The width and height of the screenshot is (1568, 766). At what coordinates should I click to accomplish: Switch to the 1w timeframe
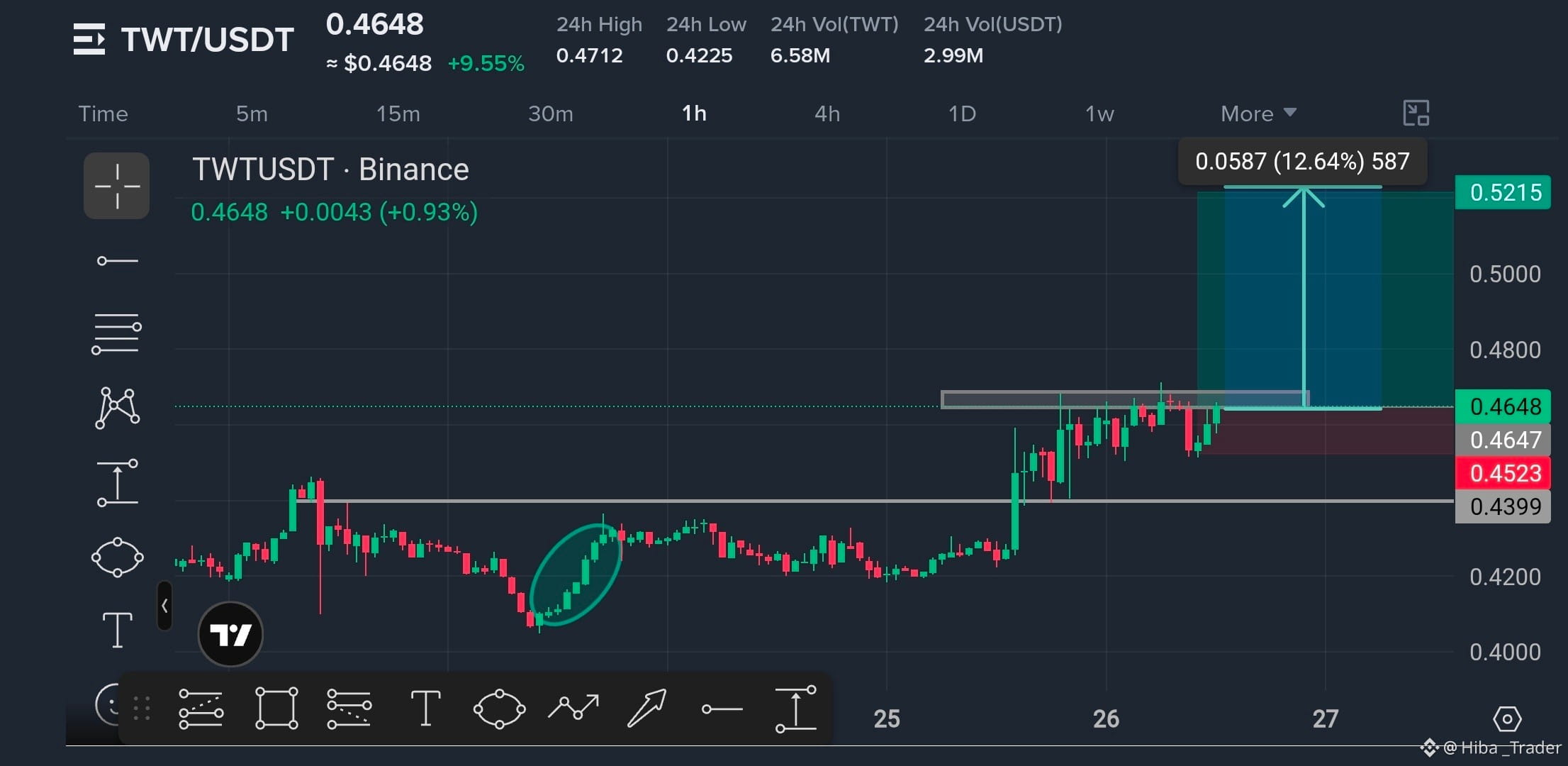tap(1099, 113)
